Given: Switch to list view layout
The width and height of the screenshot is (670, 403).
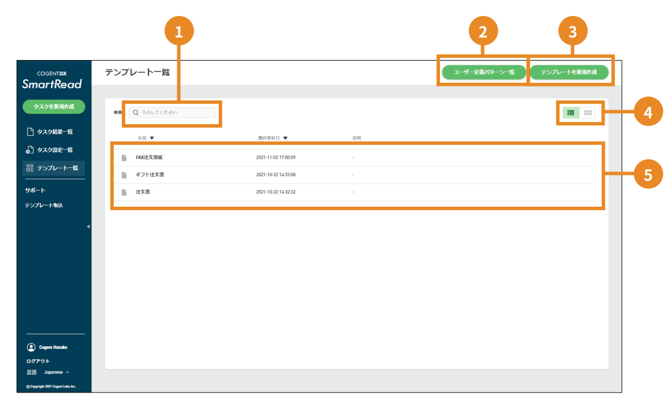Looking at the screenshot, I should [571, 113].
